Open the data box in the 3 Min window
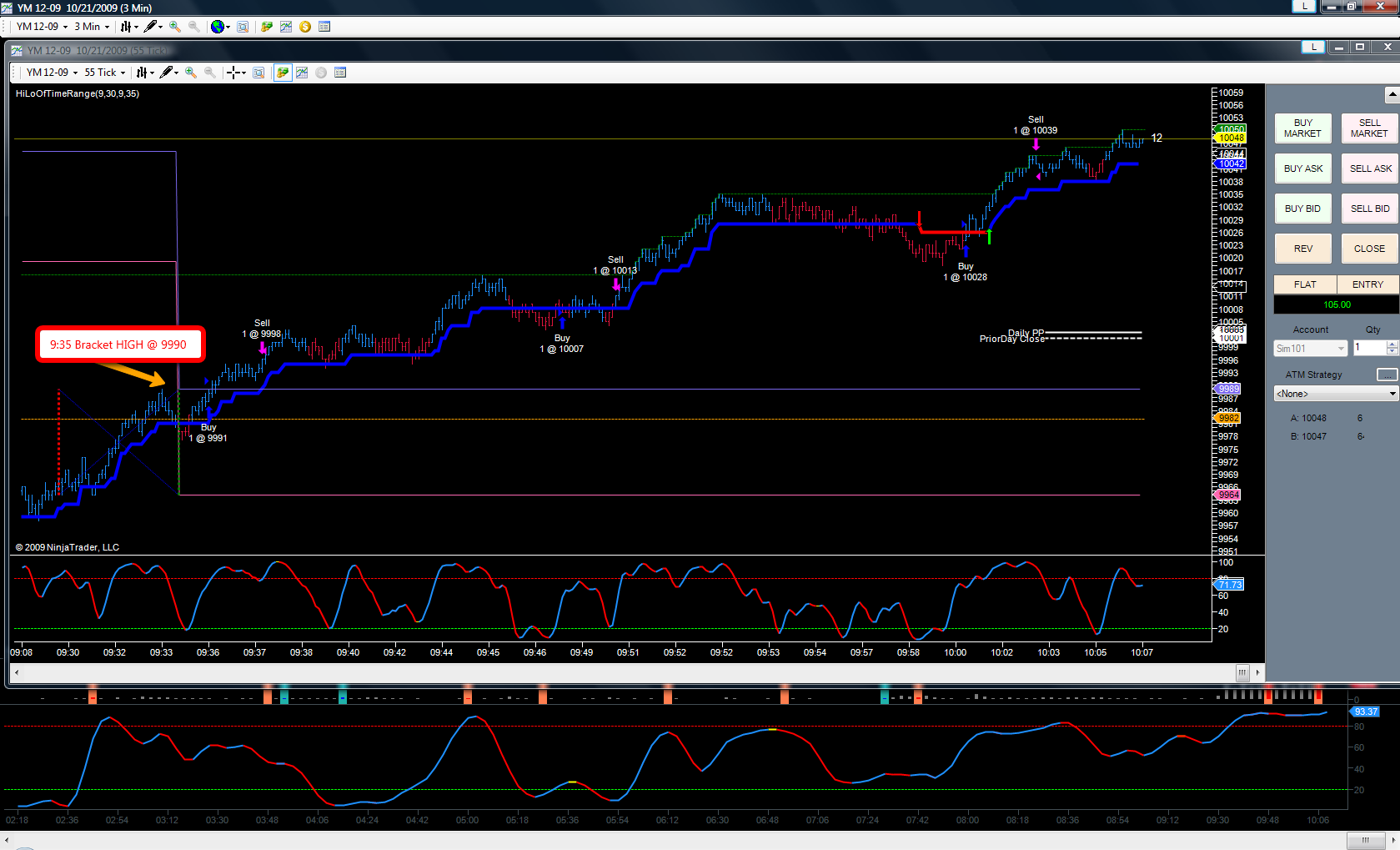This screenshot has width=1400, height=850. (x=243, y=27)
